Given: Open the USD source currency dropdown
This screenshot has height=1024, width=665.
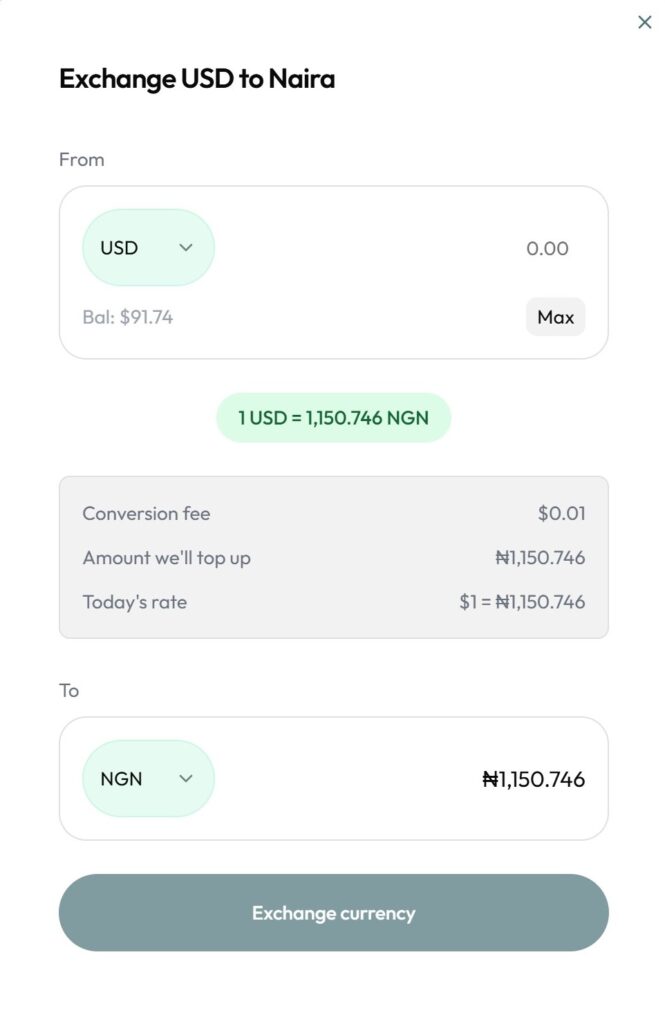Looking at the screenshot, I should (147, 248).
